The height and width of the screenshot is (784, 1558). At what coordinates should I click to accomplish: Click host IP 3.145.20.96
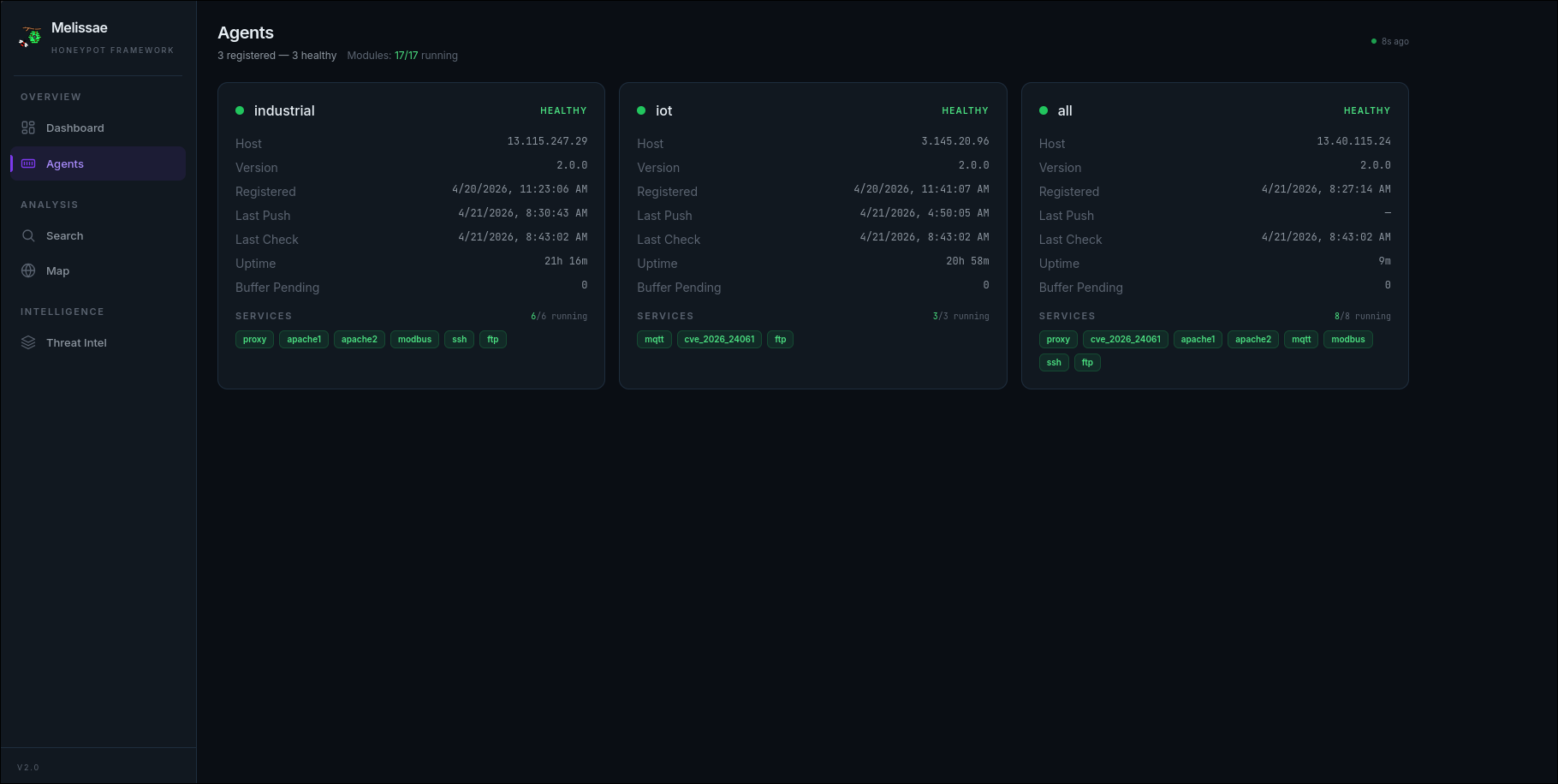click(955, 141)
